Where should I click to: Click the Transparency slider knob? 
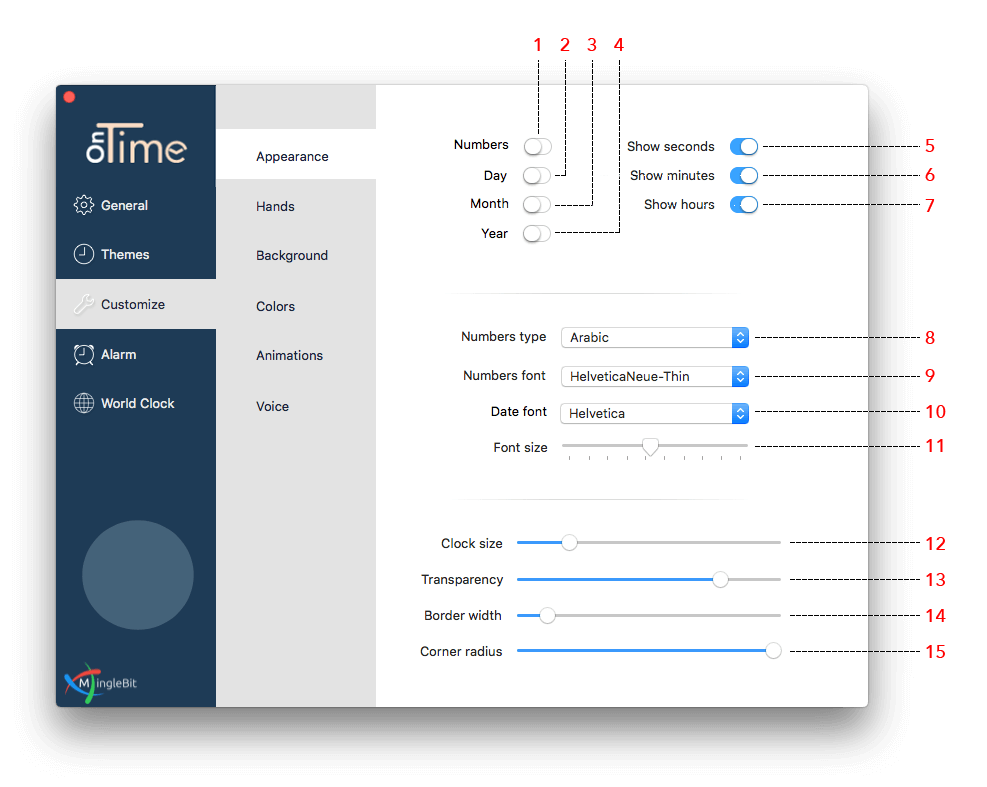click(x=721, y=579)
